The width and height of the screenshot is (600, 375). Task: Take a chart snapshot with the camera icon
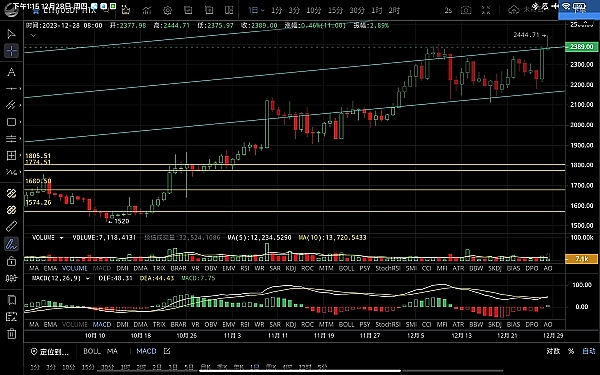point(466,10)
